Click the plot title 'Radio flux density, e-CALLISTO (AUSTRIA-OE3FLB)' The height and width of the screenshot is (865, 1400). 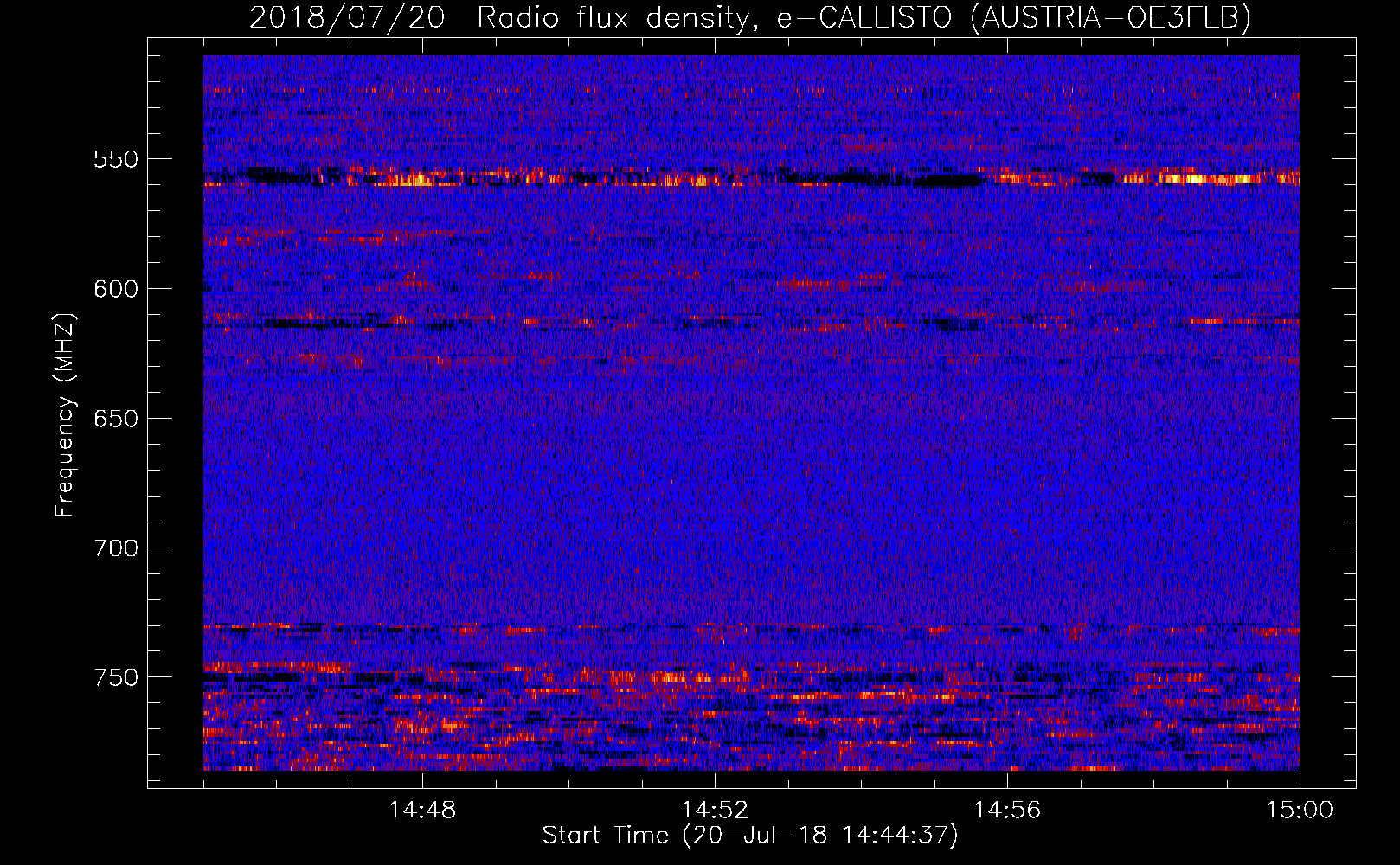click(864, 17)
